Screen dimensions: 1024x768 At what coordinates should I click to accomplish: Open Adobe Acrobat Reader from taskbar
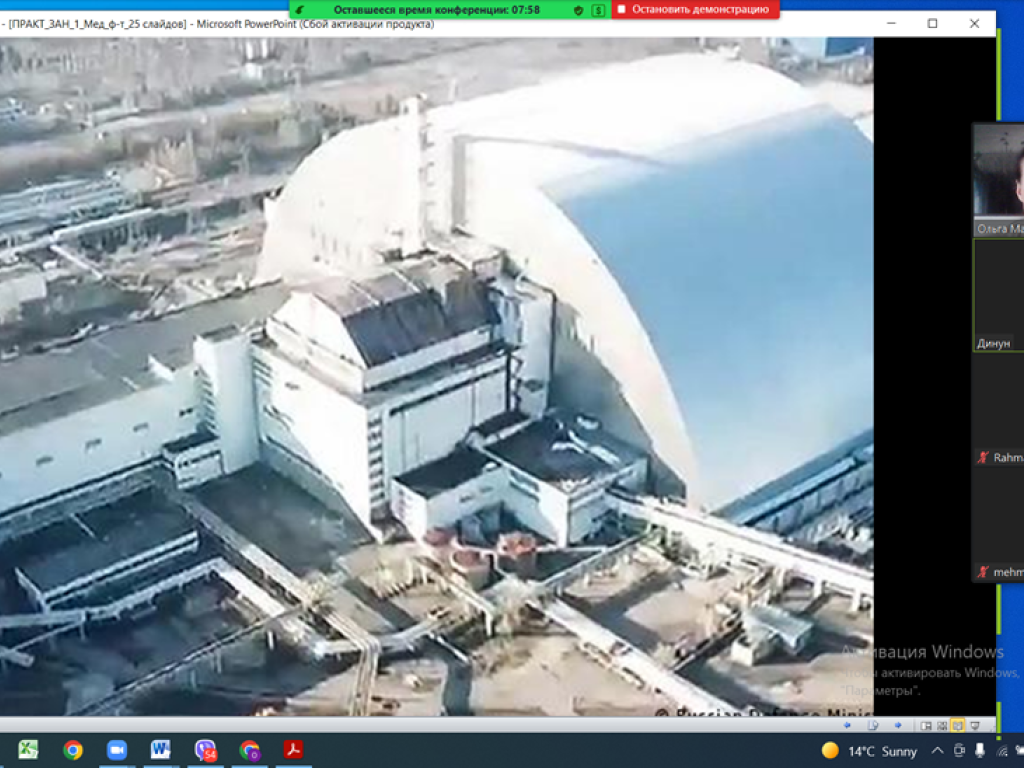tap(293, 750)
